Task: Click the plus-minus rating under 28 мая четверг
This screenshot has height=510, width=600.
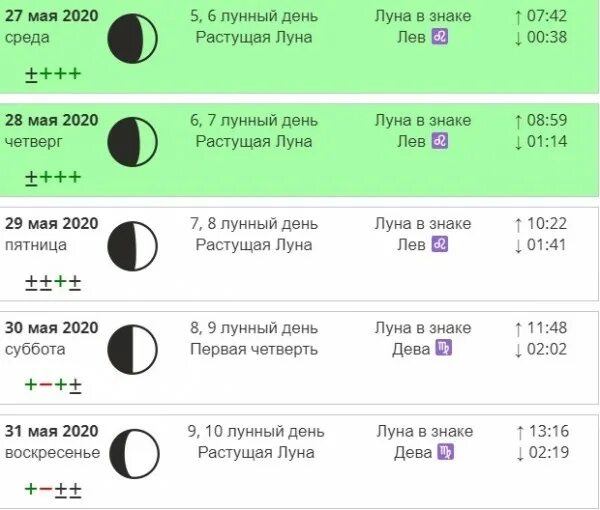Action: point(53,178)
